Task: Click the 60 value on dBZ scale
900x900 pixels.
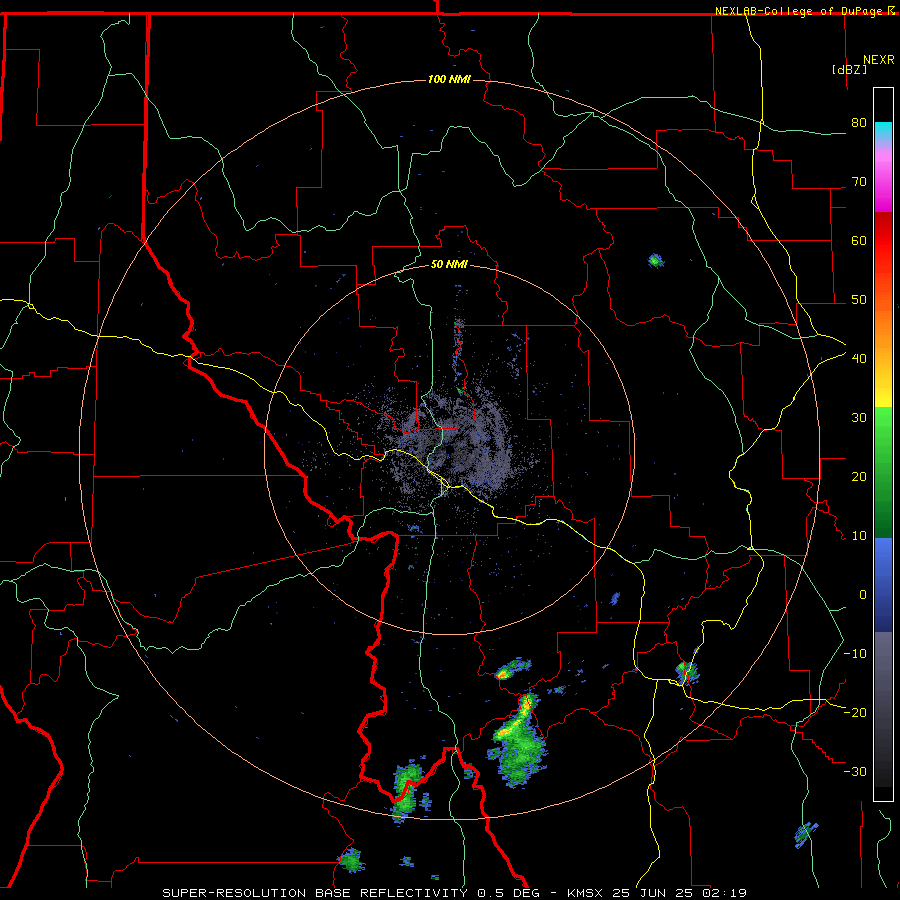Action: point(859,240)
